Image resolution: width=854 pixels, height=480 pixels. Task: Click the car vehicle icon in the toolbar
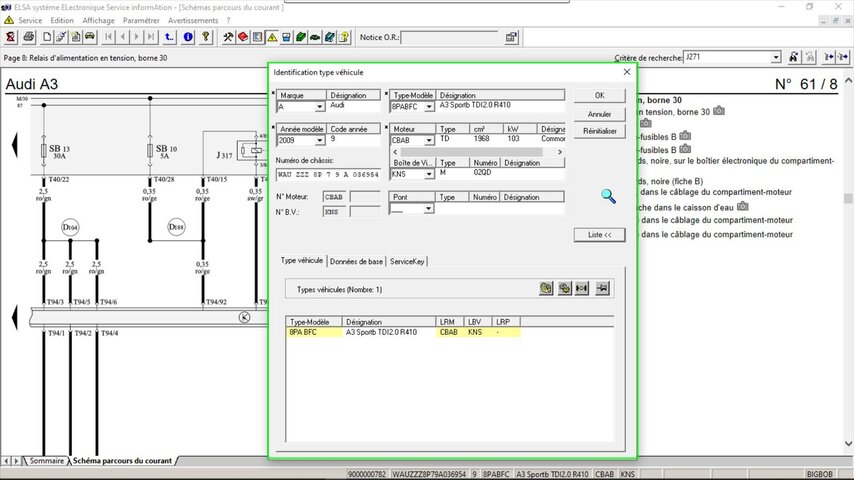click(x=90, y=37)
